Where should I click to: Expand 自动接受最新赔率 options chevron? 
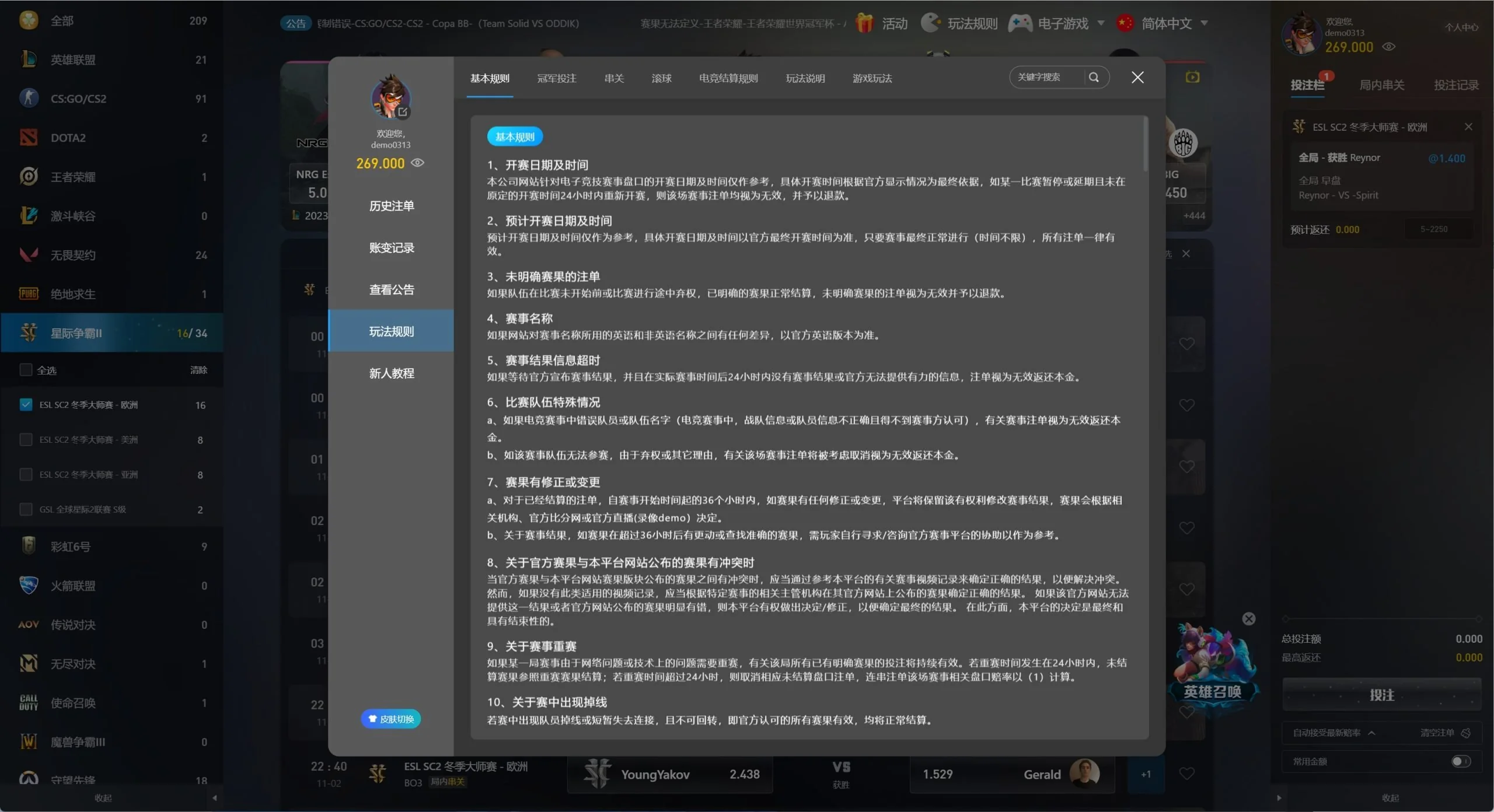pos(1372,733)
